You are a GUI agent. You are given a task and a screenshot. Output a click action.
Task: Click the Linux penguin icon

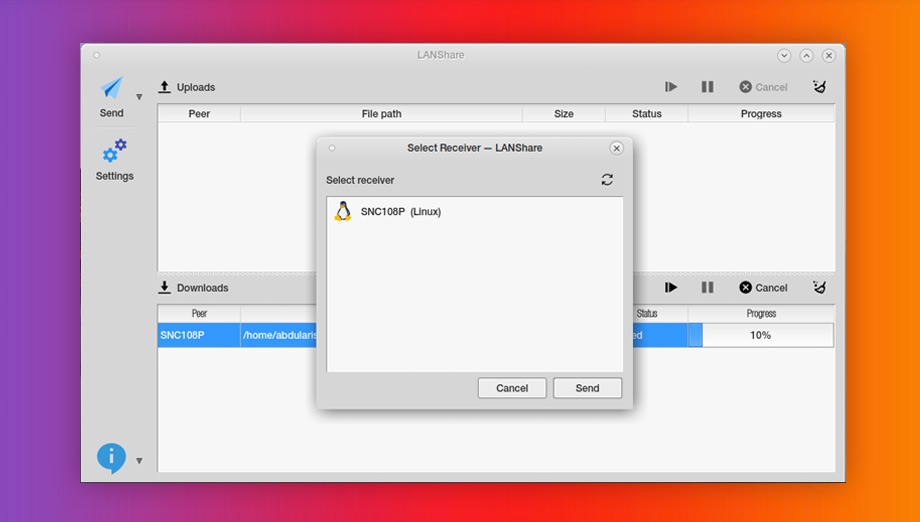pos(343,211)
